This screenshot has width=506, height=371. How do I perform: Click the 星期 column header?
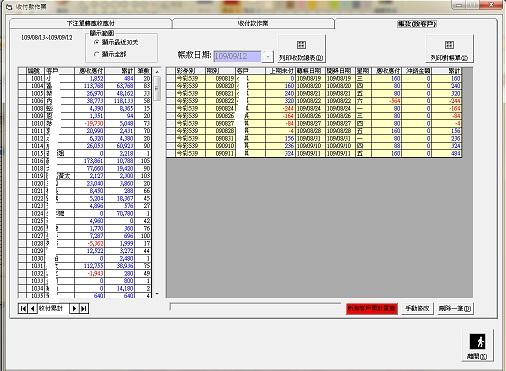pos(363,71)
